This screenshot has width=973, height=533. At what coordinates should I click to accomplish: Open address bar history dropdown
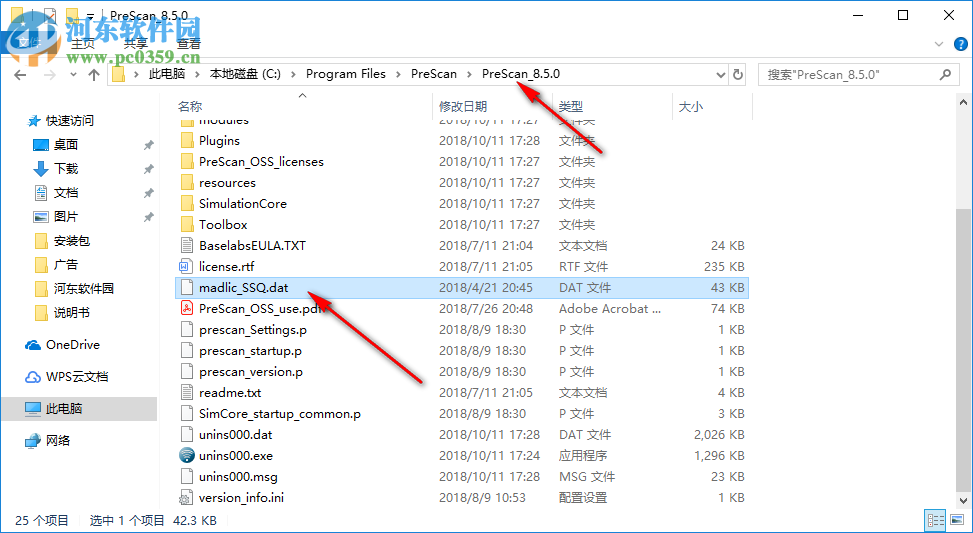(x=720, y=74)
